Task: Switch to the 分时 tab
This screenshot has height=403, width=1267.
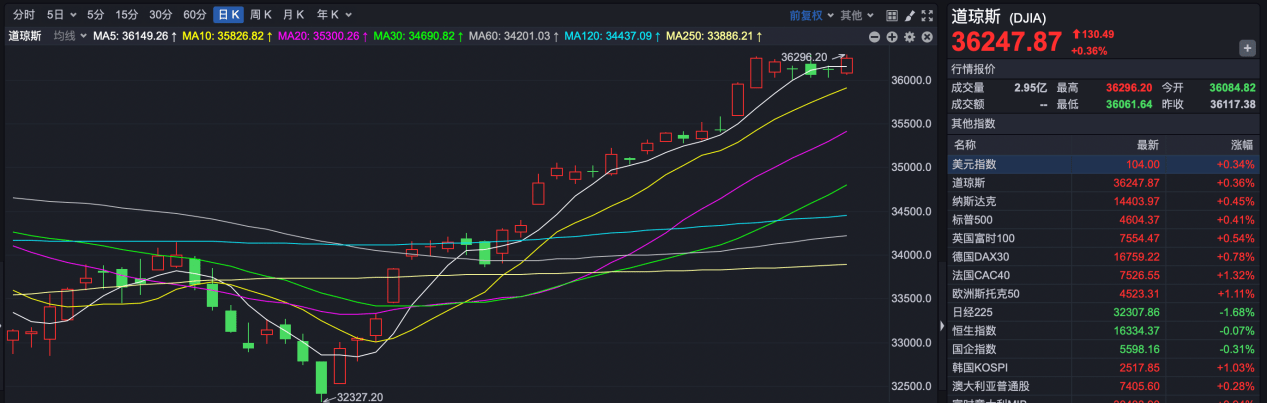Action: click(24, 15)
